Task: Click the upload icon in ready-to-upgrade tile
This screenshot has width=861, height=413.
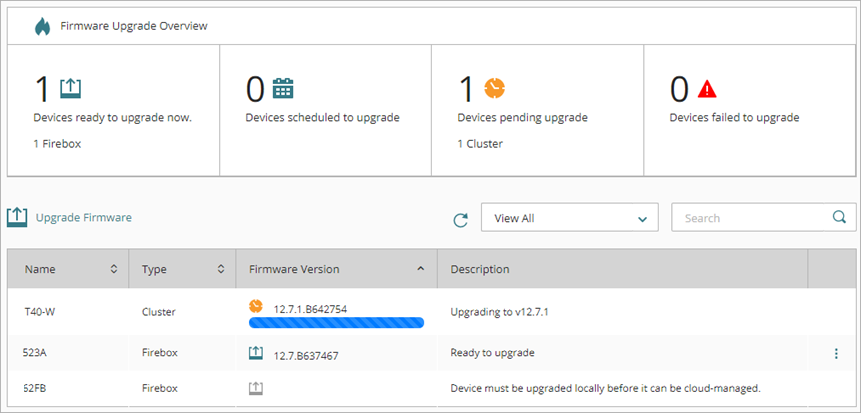Action: coord(70,88)
